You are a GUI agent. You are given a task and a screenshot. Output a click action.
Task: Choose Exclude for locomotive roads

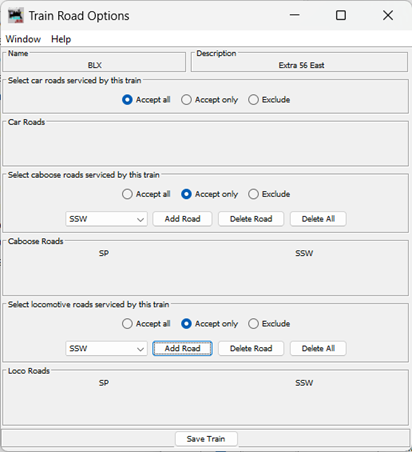tap(269, 324)
